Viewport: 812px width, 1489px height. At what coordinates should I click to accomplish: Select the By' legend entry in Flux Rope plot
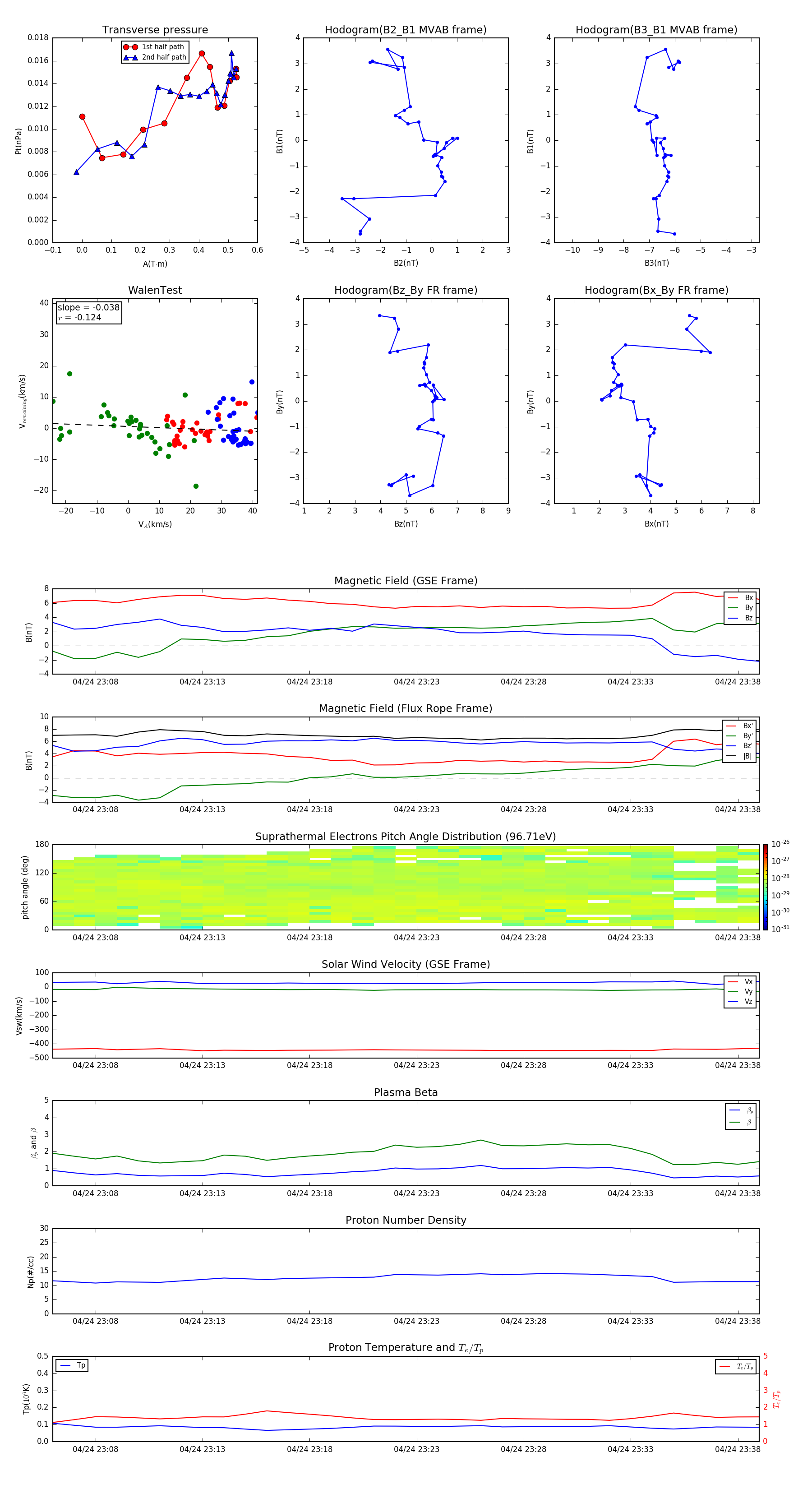[x=739, y=736]
